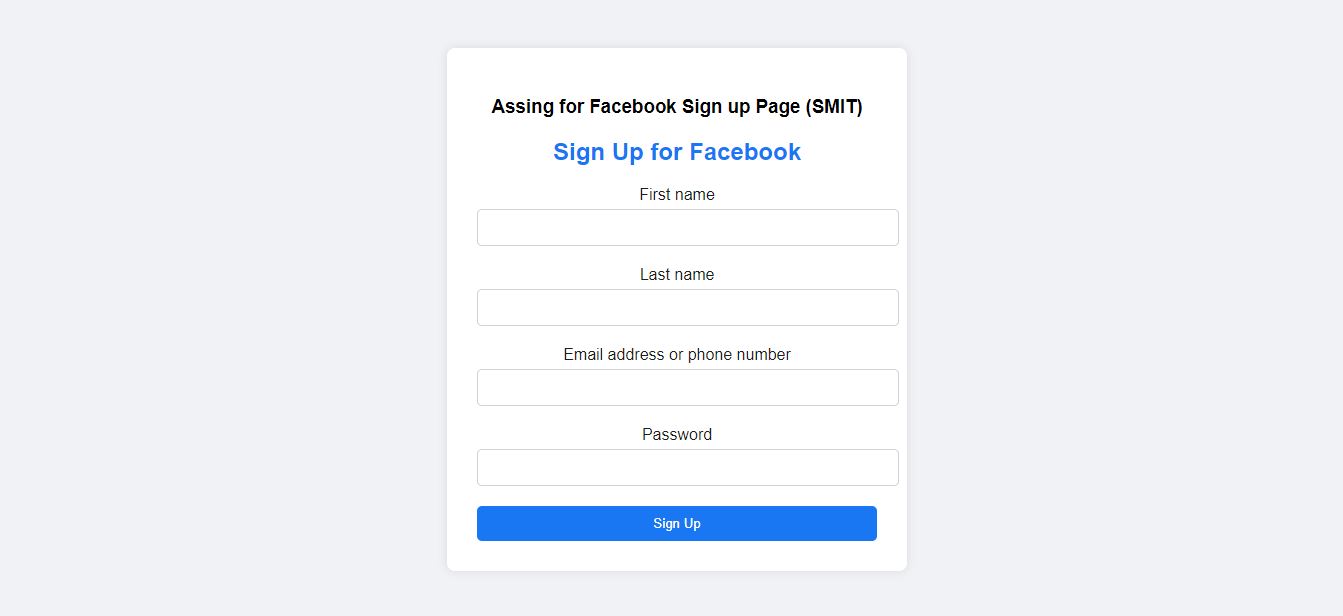The width and height of the screenshot is (1343, 616).
Task: Click the word "name" in the First name label
Action: (x=694, y=194)
